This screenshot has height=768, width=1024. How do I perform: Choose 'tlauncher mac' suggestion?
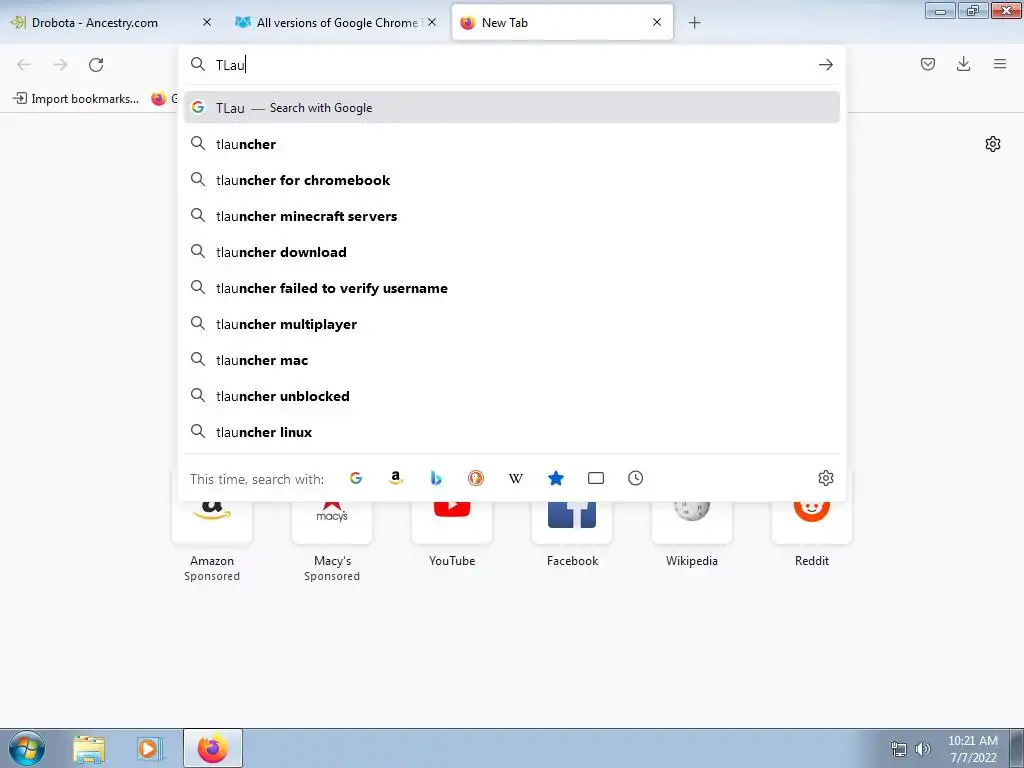click(x=511, y=360)
